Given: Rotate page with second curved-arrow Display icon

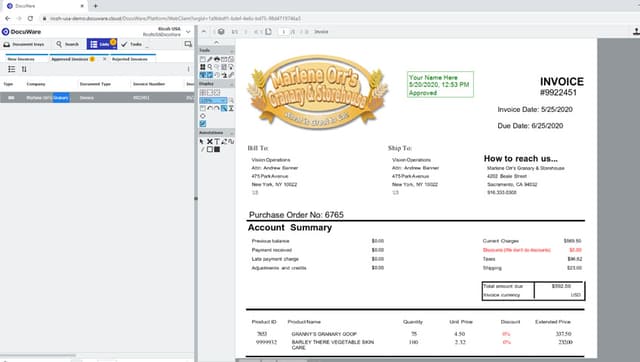Looking at the screenshot, I should [x=217, y=108].
